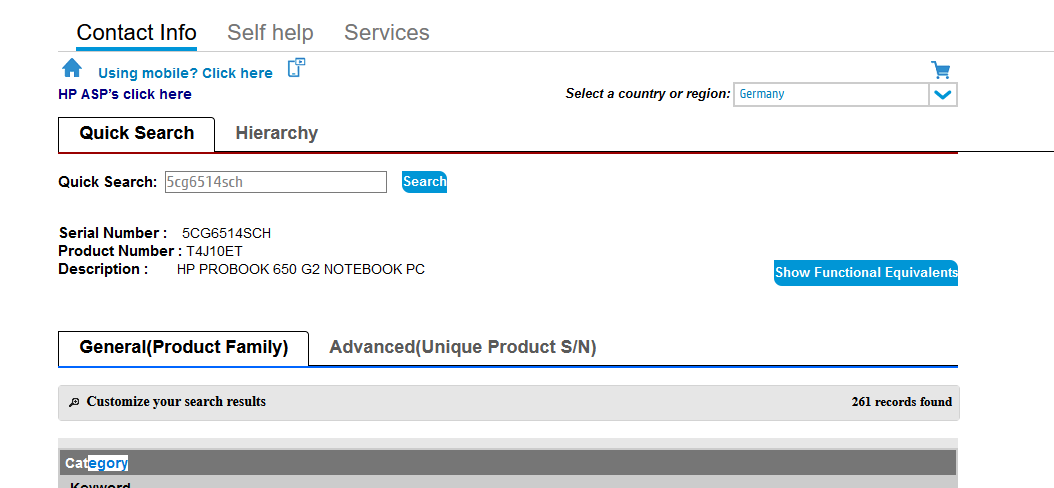This screenshot has height=488, width=1054.
Task: Click HP PROBOOK 650 G2 NOTEBOOK PC description
Action: (x=300, y=270)
